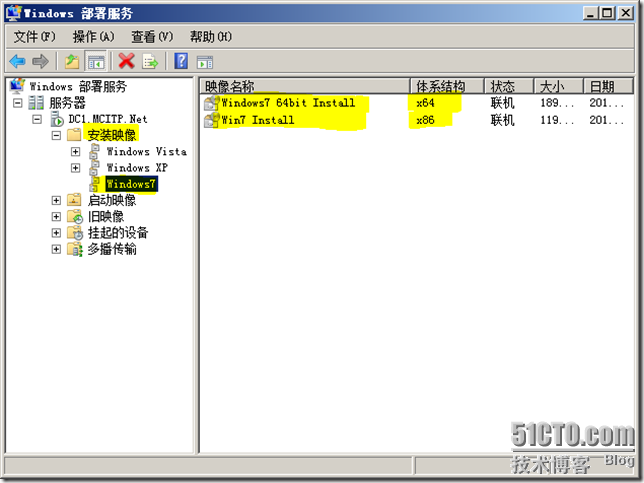Screen dimensions: 644x483
Task: Open the 文件(F) menu
Action: [x=34, y=37]
